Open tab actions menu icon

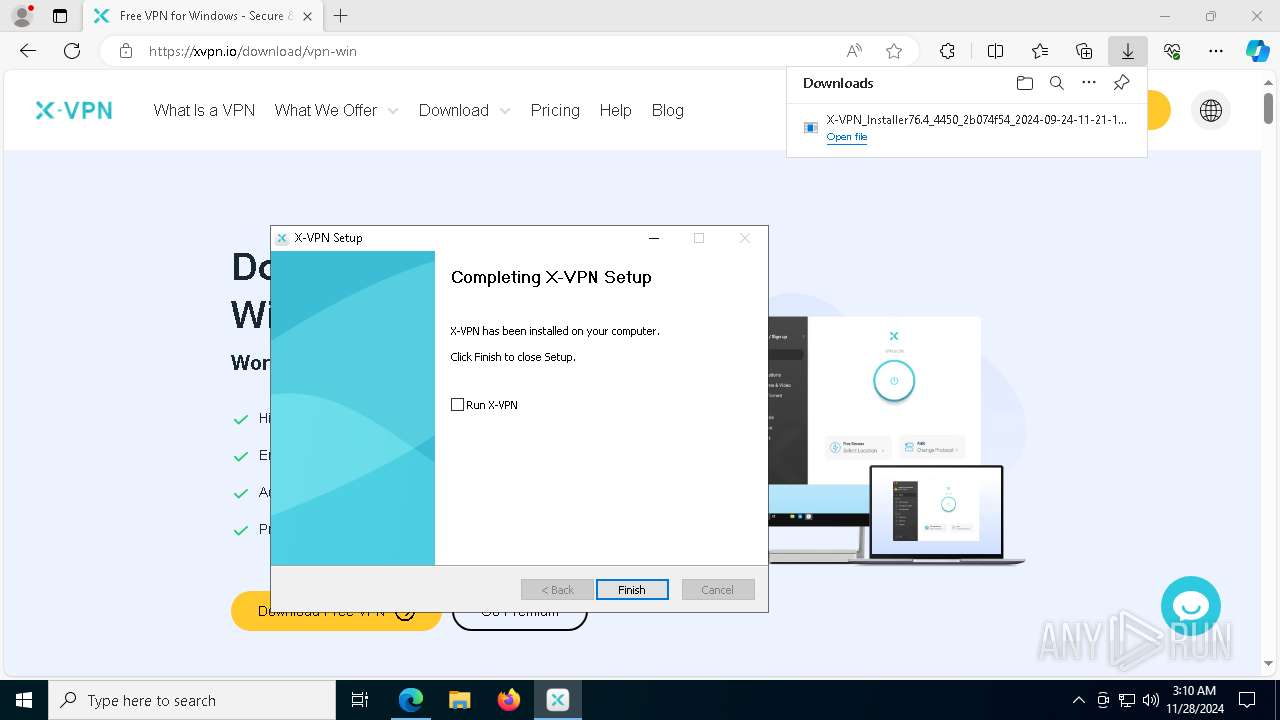[60, 16]
